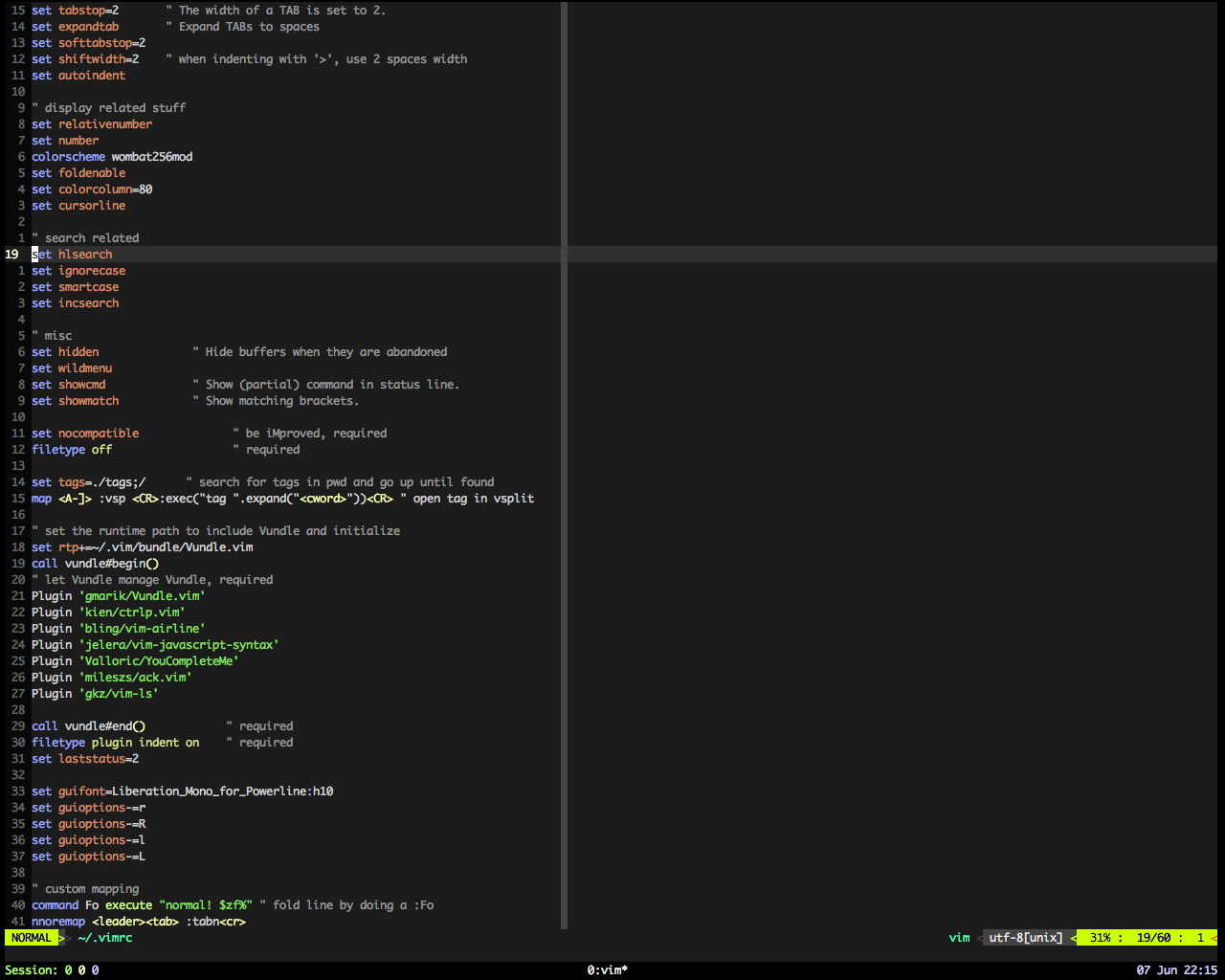Click 'set rtp+=~/.vim/bundle/Vundle.vim' line
Viewport: 1225px width, 980px height.
pos(143,547)
